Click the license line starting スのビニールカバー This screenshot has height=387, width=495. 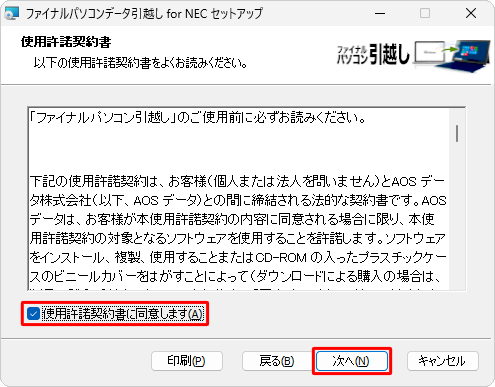pyautogui.click(x=235, y=276)
